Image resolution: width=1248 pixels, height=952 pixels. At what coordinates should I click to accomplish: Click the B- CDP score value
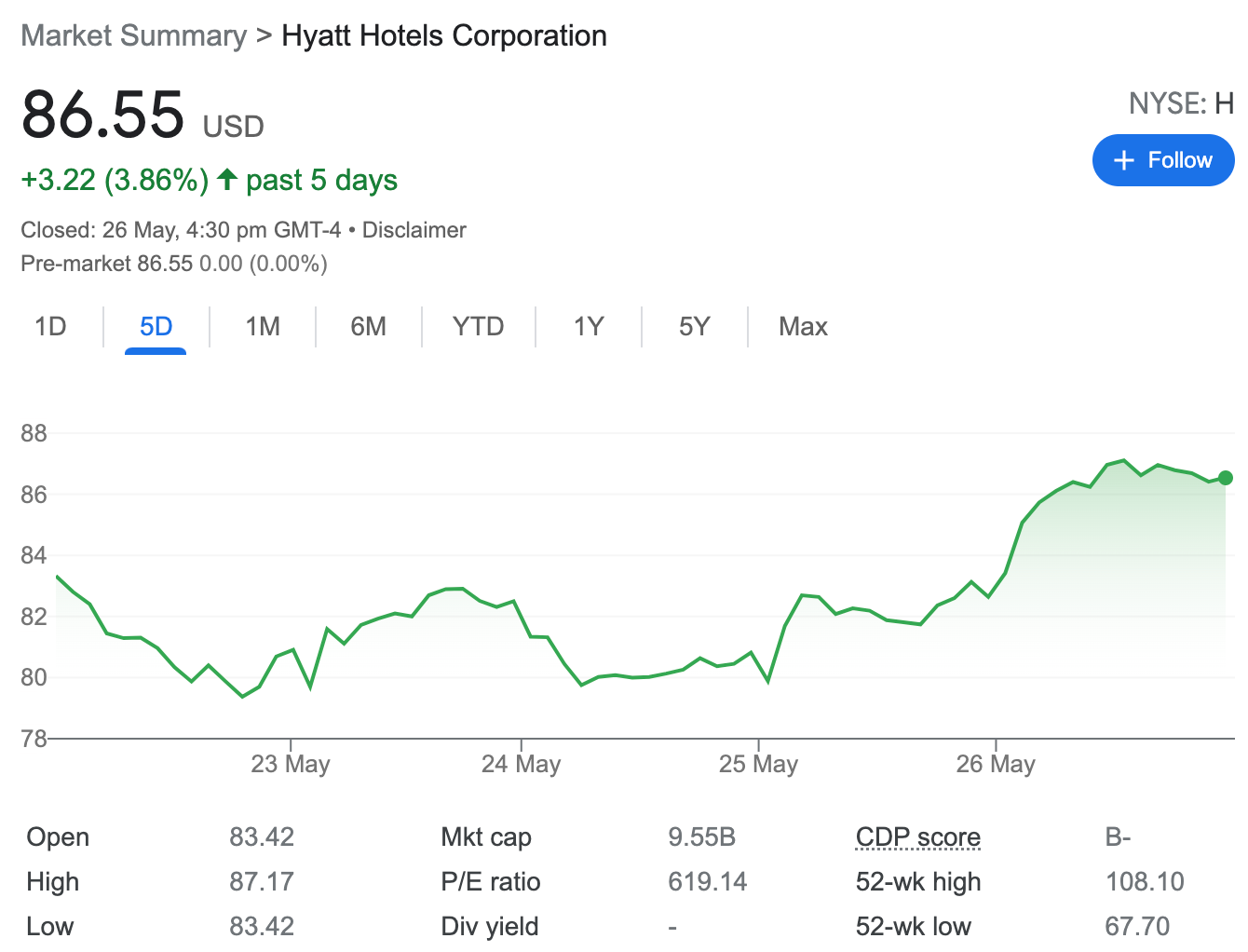[1118, 836]
